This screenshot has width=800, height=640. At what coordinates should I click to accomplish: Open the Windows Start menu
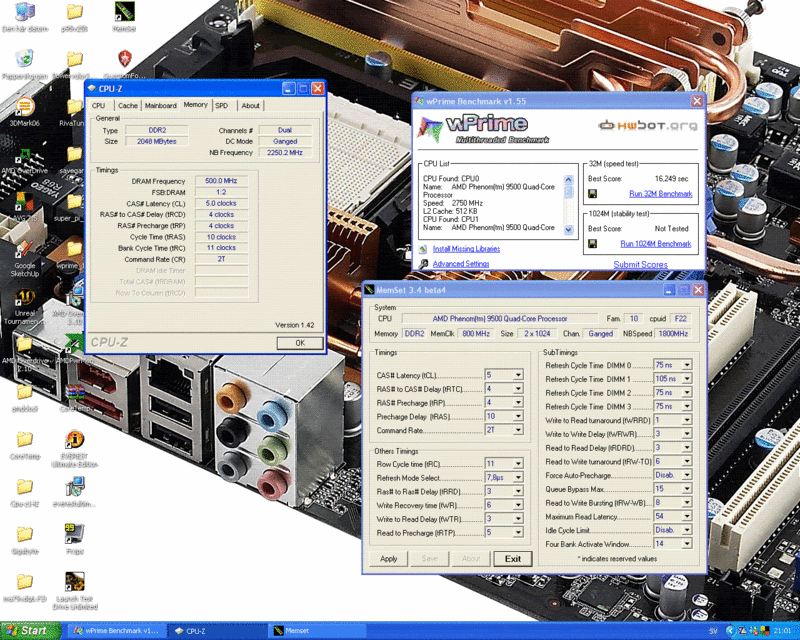(x=31, y=631)
